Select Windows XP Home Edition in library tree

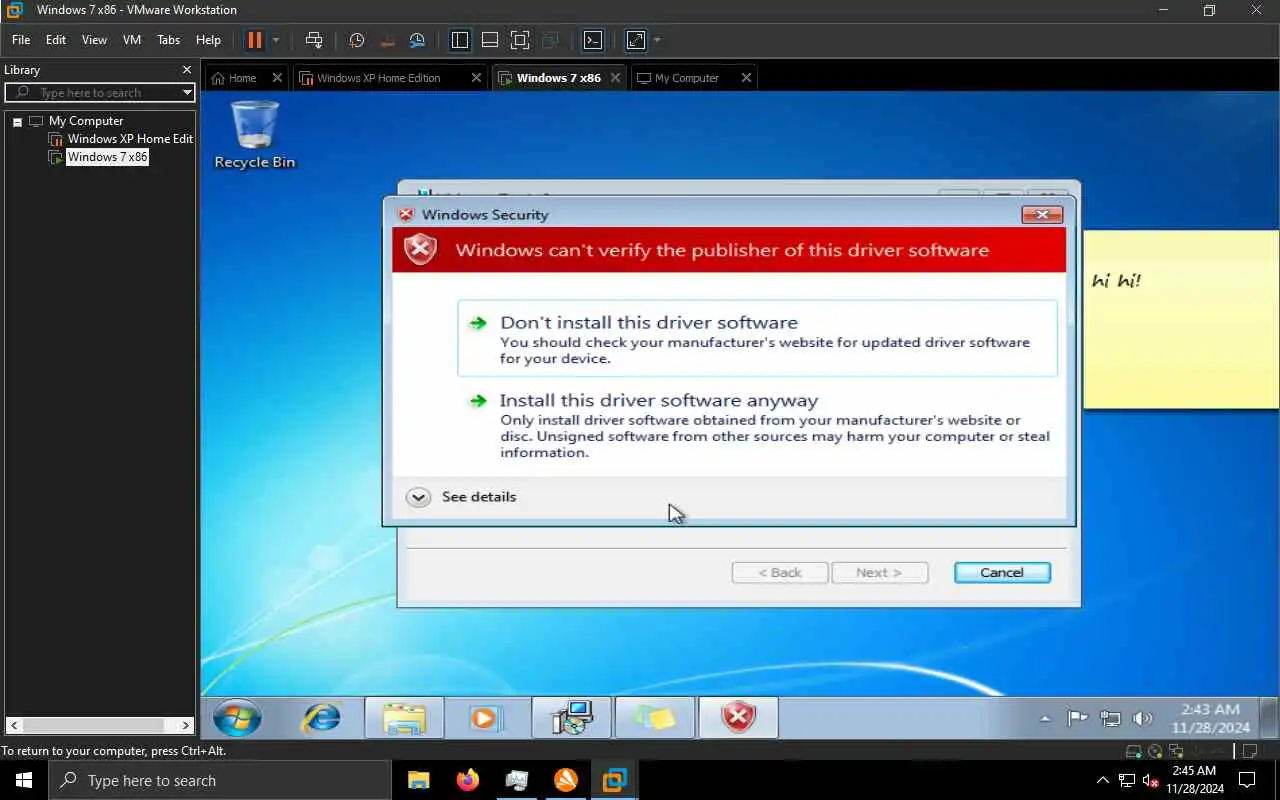[x=130, y=139]
